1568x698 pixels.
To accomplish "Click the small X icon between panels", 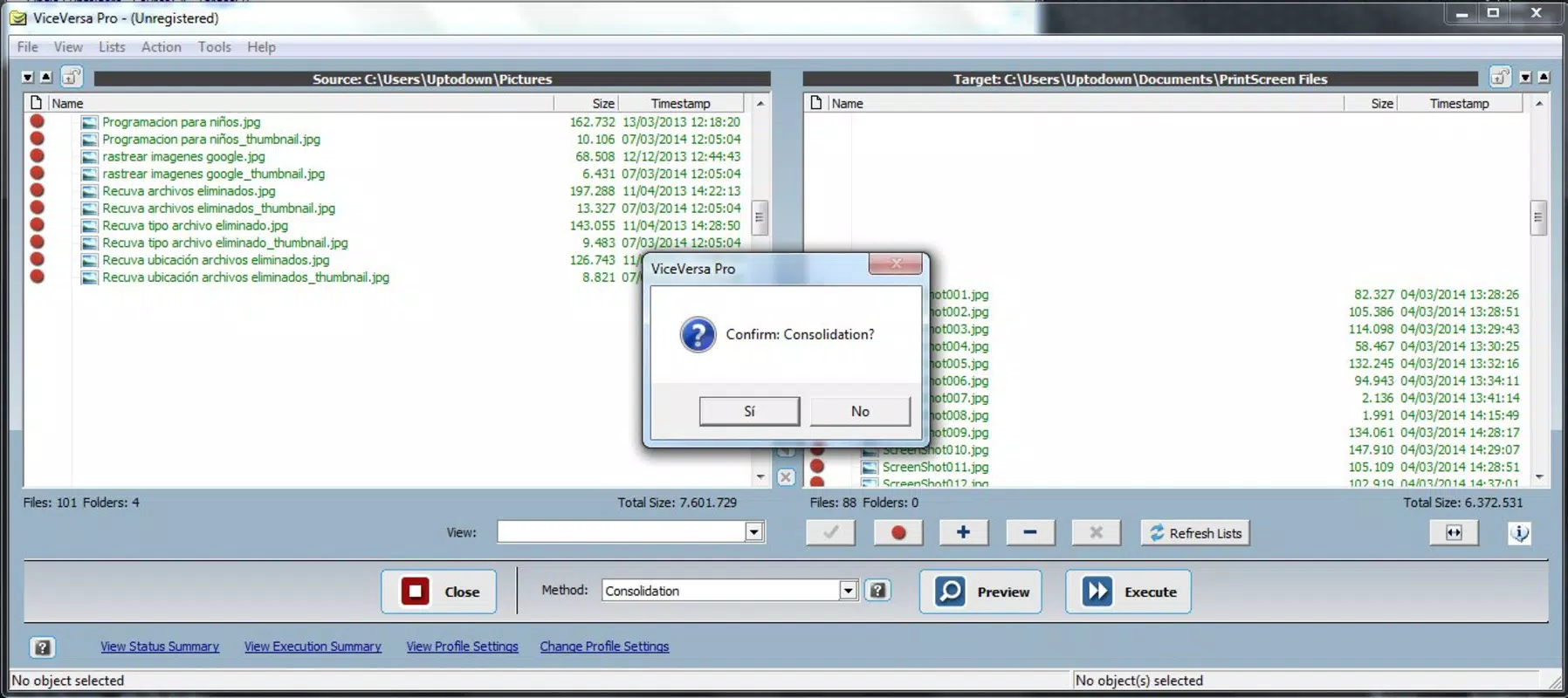I will (x=786, y=477).
